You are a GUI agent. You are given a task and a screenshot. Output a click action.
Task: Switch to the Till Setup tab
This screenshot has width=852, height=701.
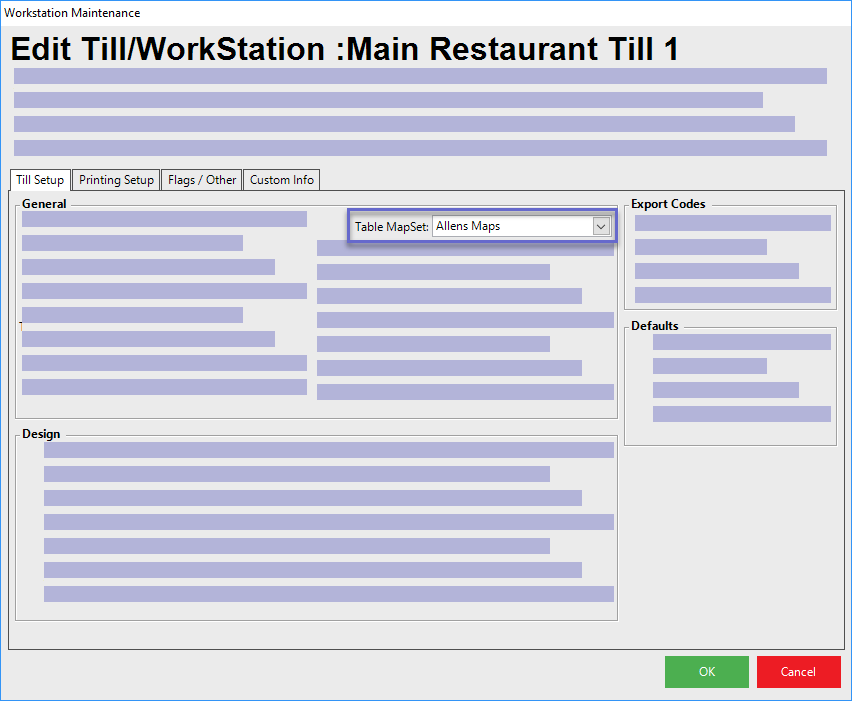(x=40, y=180)
